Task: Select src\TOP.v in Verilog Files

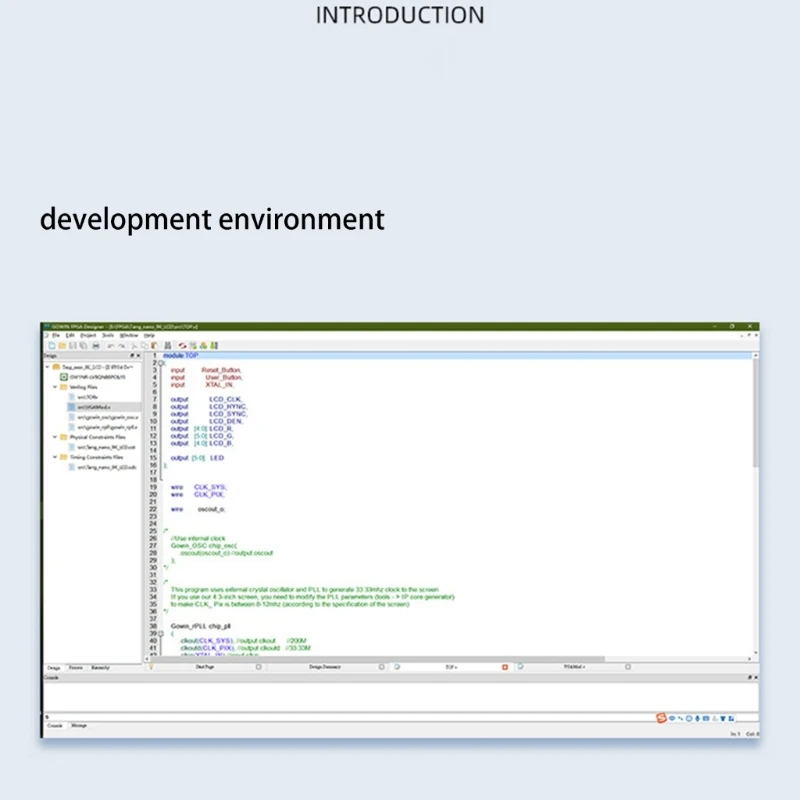Action: pos(87,397)
